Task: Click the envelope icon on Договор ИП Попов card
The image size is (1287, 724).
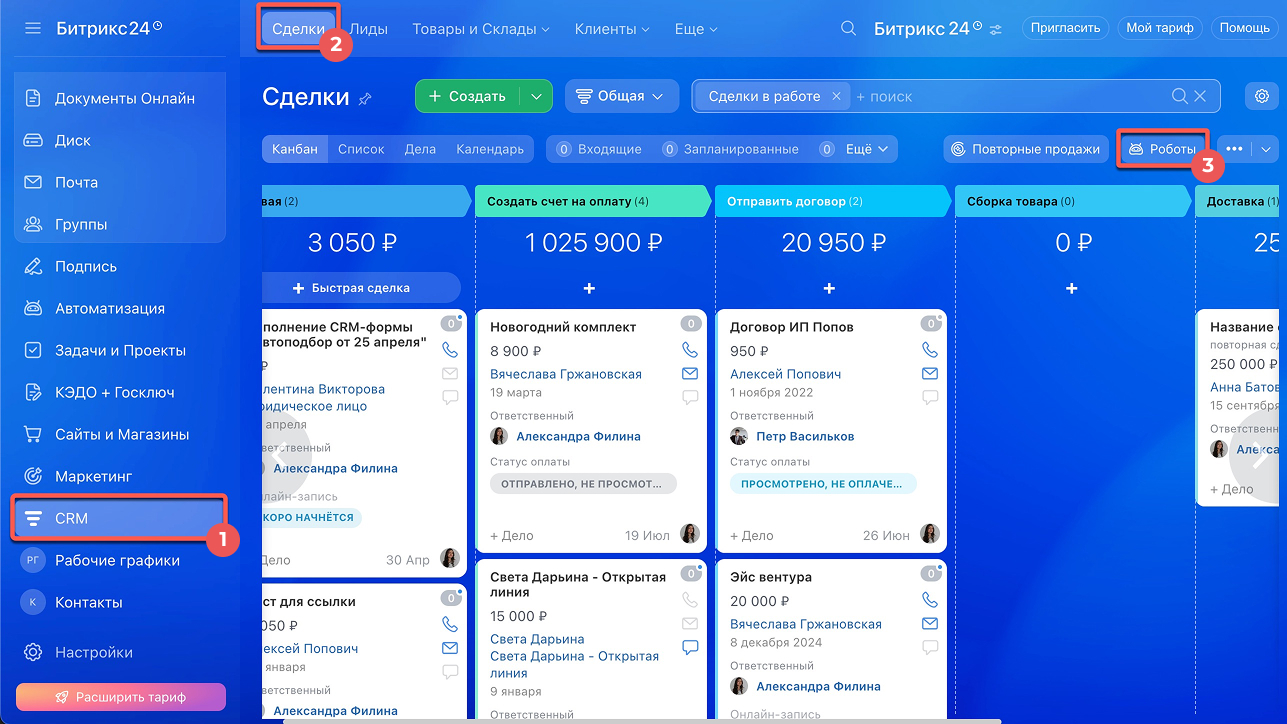Action: (930, 374)
